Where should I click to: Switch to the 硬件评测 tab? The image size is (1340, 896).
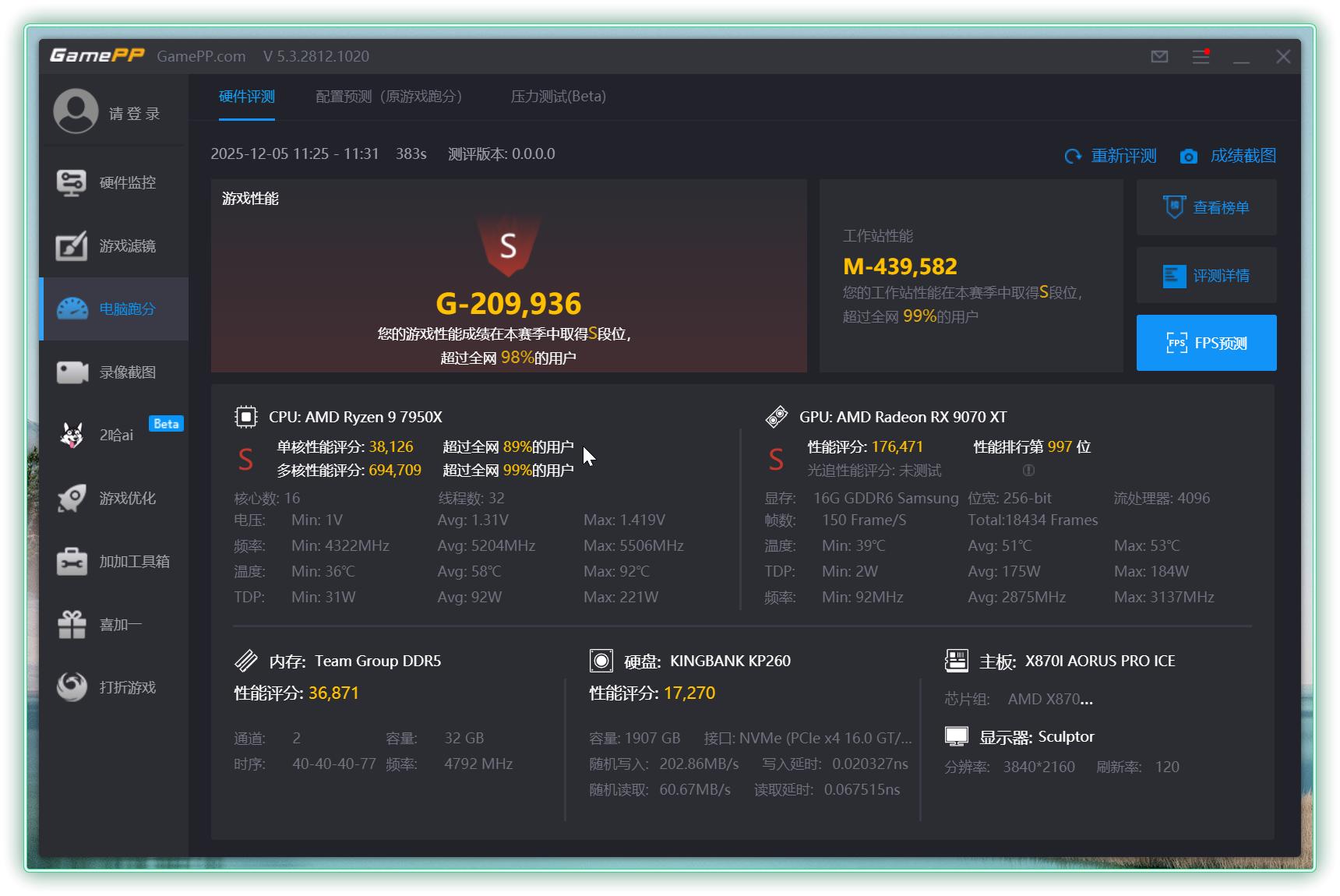coord(247,97)
